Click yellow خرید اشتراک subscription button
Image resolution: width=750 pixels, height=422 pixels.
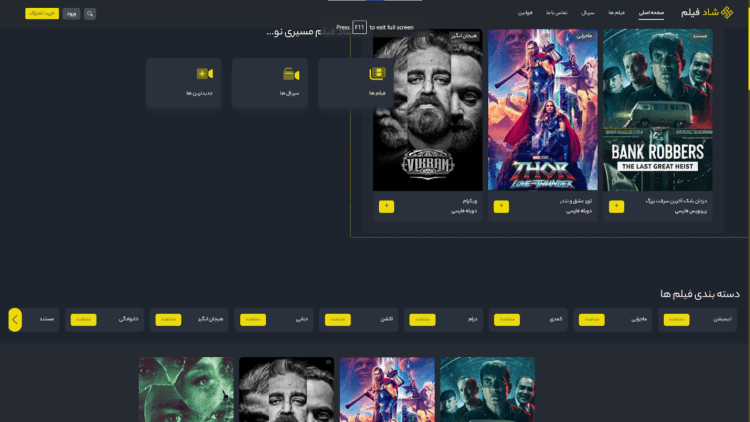pyautogui.click(x=42, y=13)
